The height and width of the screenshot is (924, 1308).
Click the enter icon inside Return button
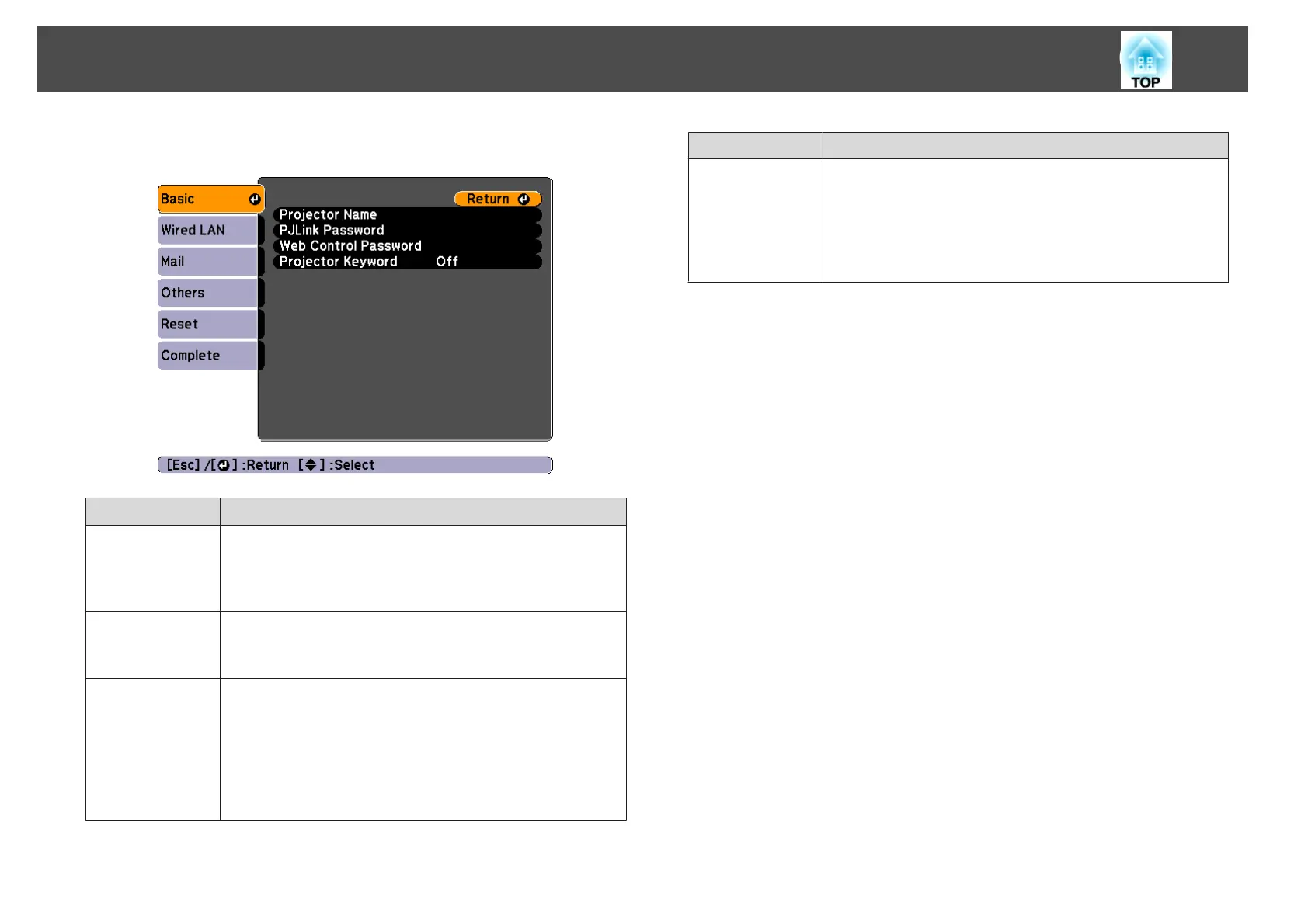(524, 200)
